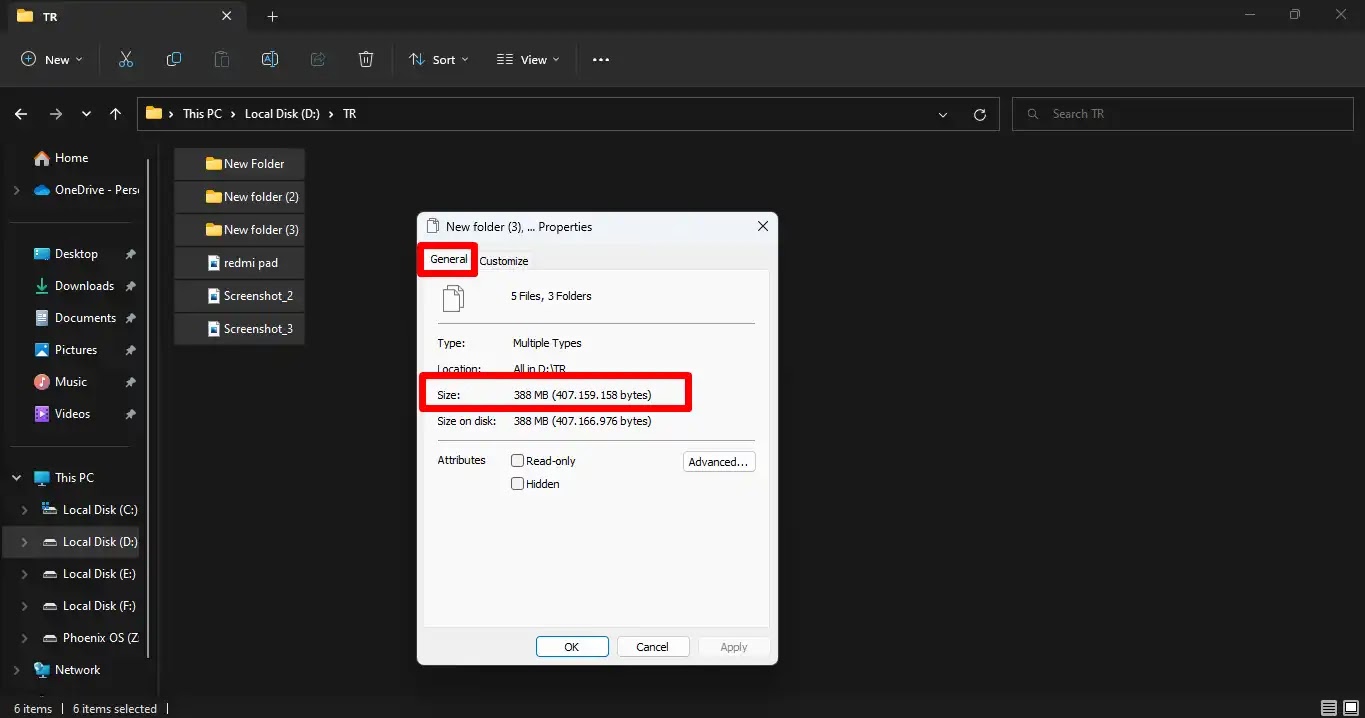
Task: Click the Advanced... button
Action: [x=719, y=462]
